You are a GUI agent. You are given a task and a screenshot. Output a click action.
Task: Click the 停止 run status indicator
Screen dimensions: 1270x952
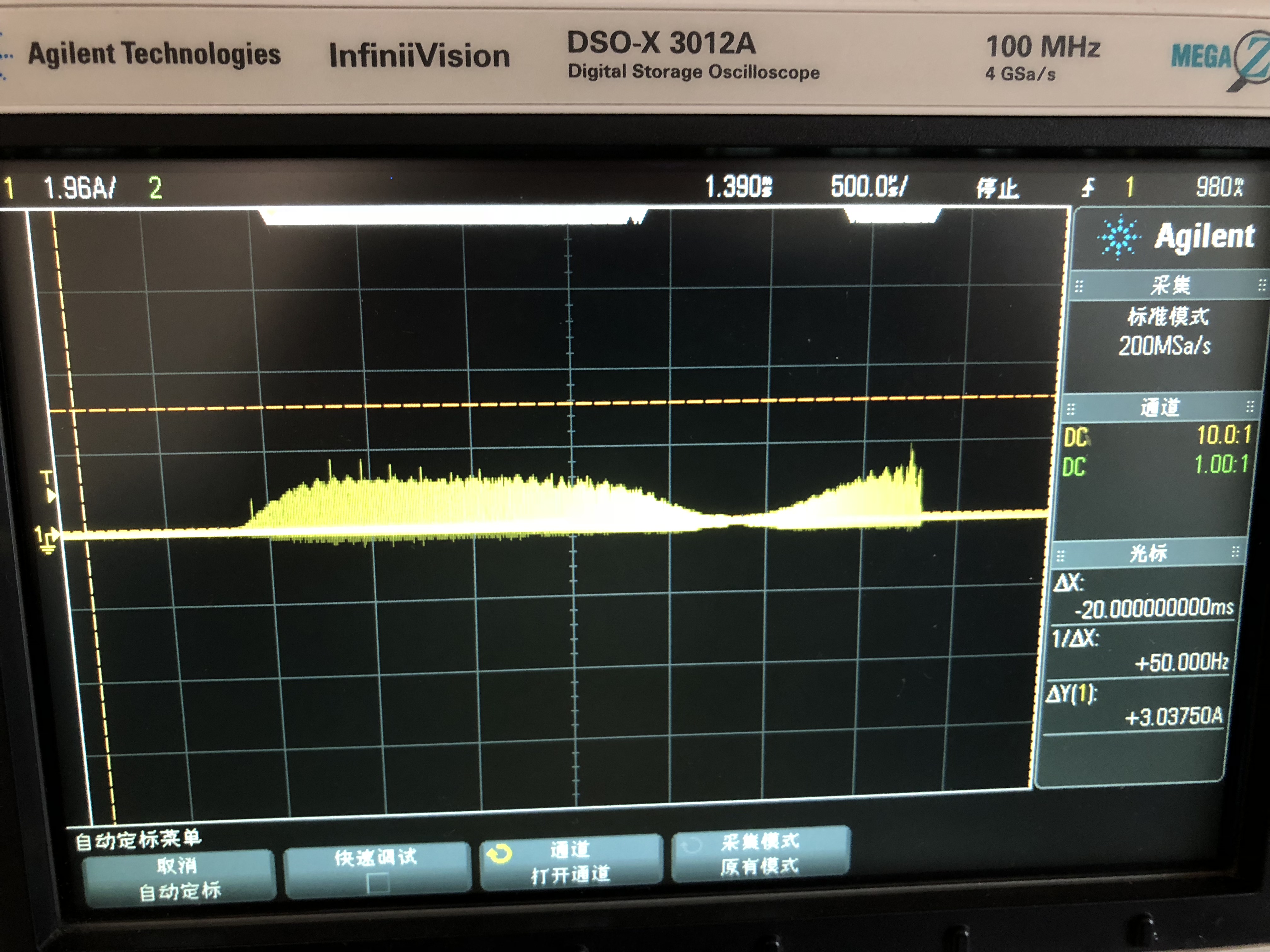click(x=997, y=188)
